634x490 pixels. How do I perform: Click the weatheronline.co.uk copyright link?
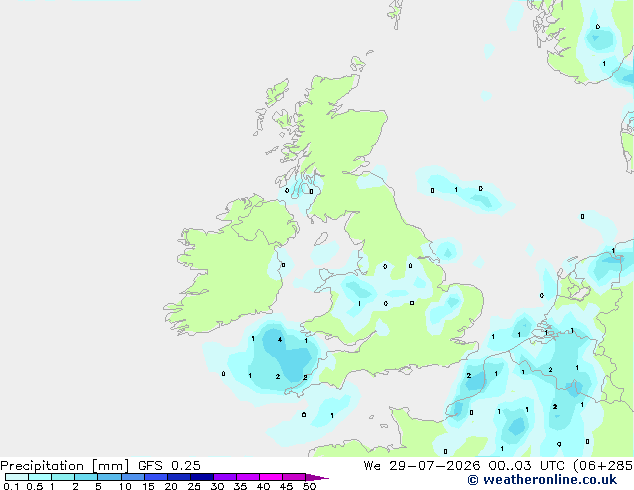(542, 480)
